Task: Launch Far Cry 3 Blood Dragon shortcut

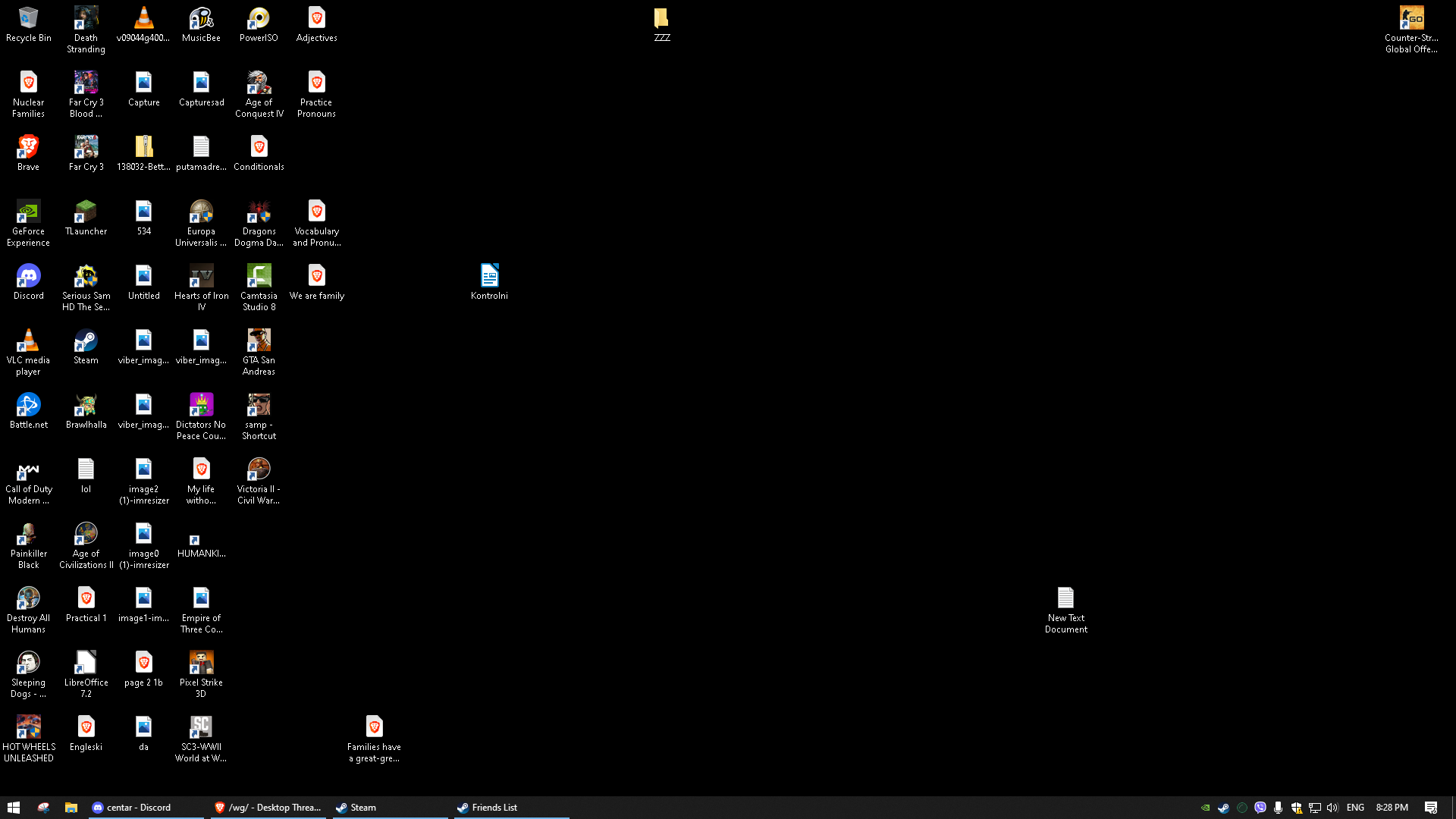Action: [86, 94]
